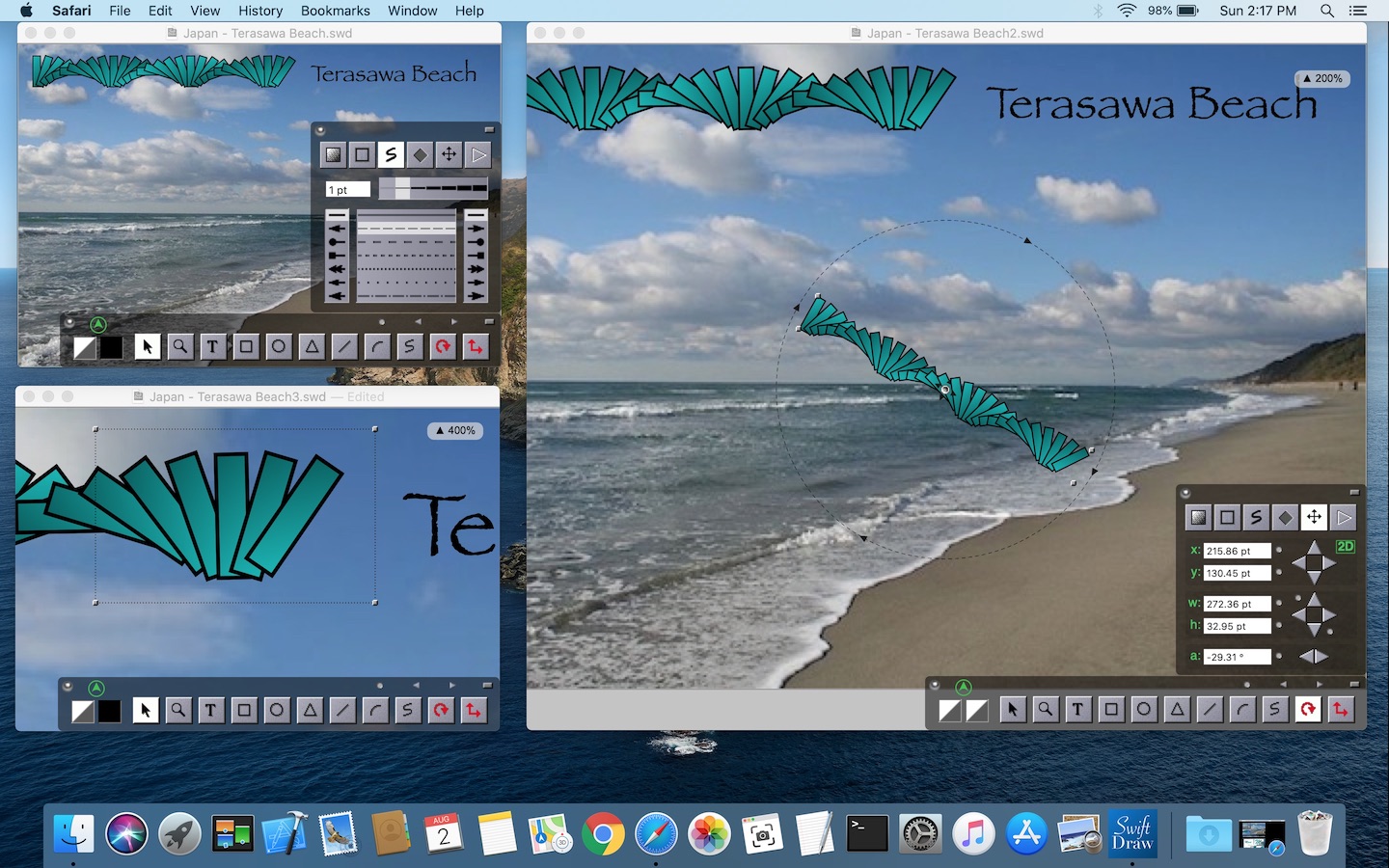Toggle the green 2D mode button
Viewport: 1389px width, 868px height.
pyautogui.click(x=1345, y=547)
